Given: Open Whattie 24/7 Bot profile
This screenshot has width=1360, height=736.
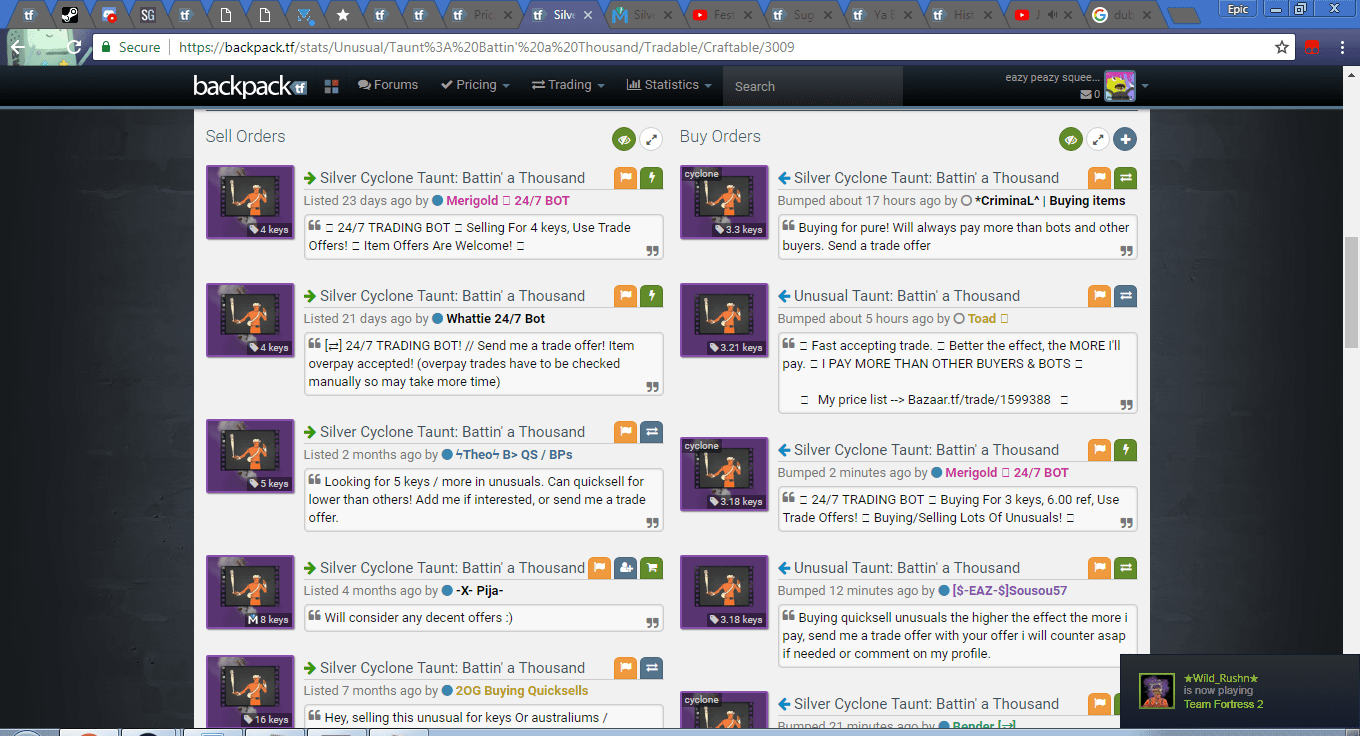Looking at the screenshot, I should tap(495, 319).
